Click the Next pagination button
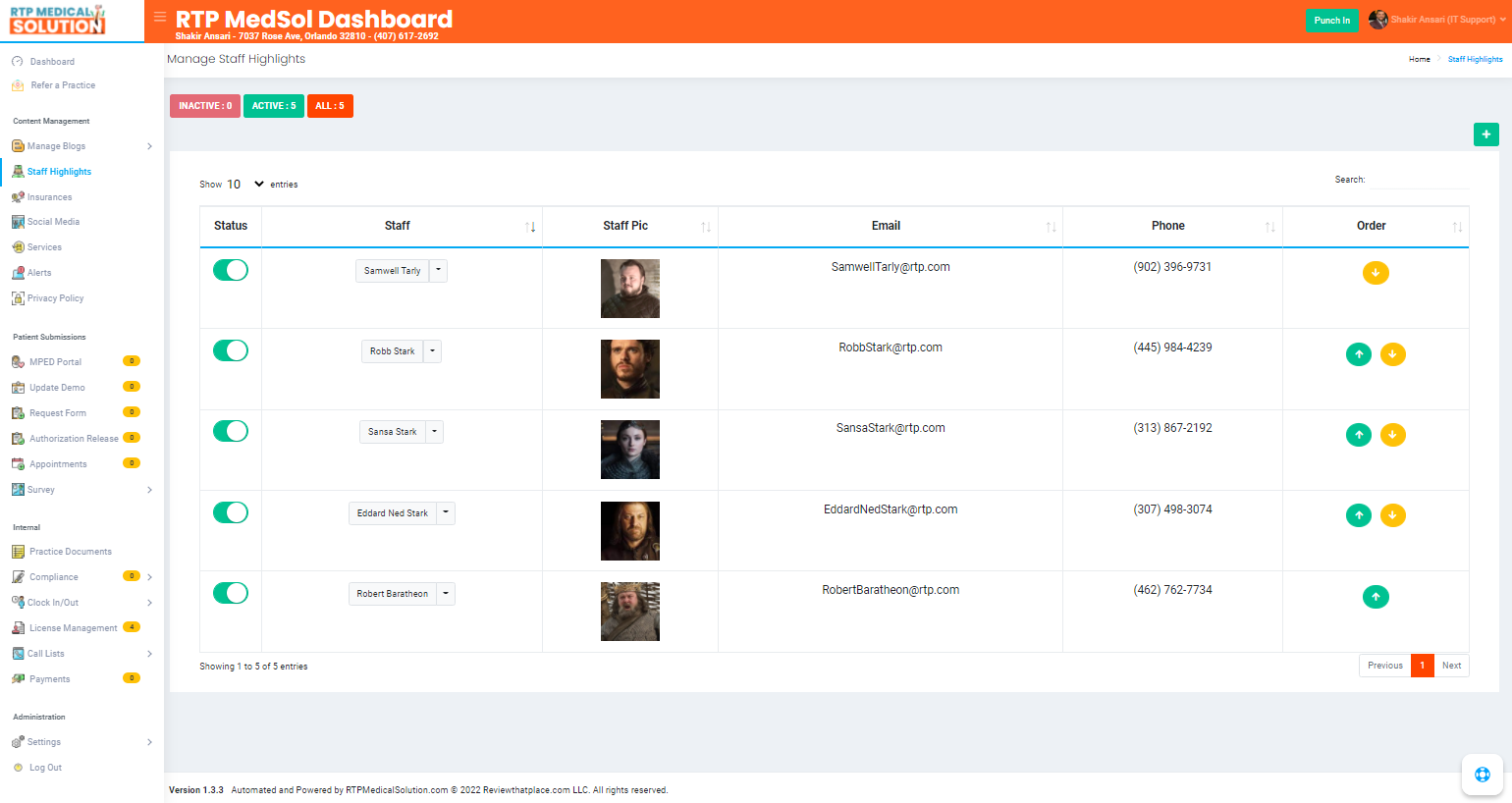The width and height of the screenshot is (1512, 803). 1451,666
